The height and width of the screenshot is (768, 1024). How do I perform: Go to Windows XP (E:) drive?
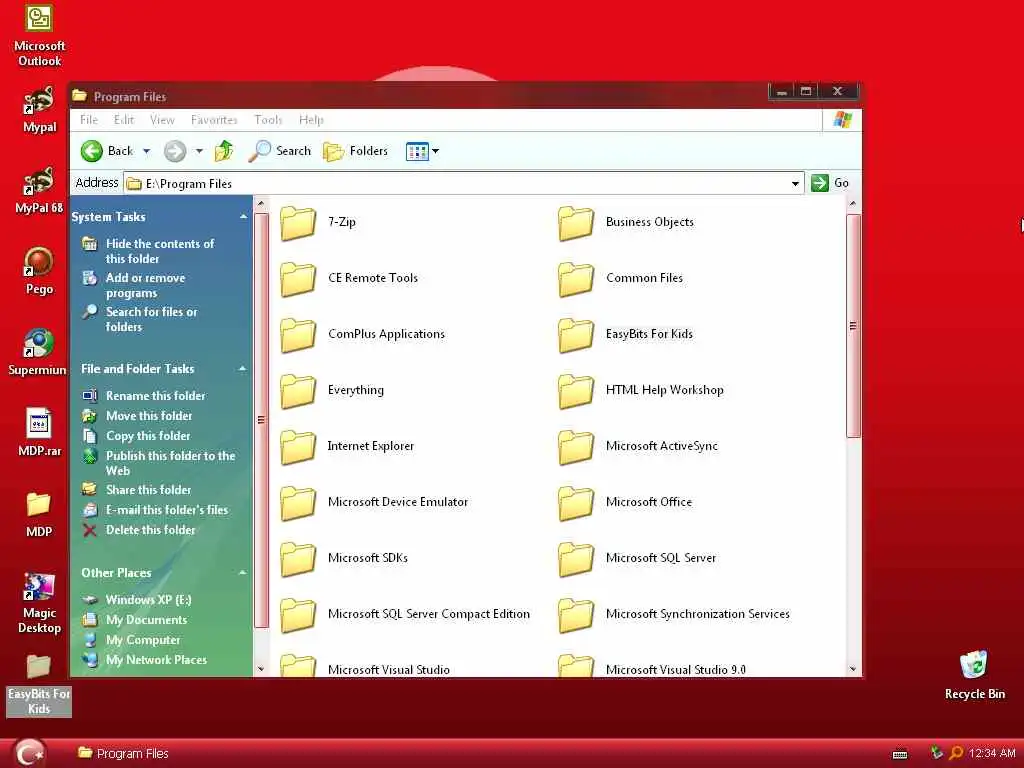[148, 600]
